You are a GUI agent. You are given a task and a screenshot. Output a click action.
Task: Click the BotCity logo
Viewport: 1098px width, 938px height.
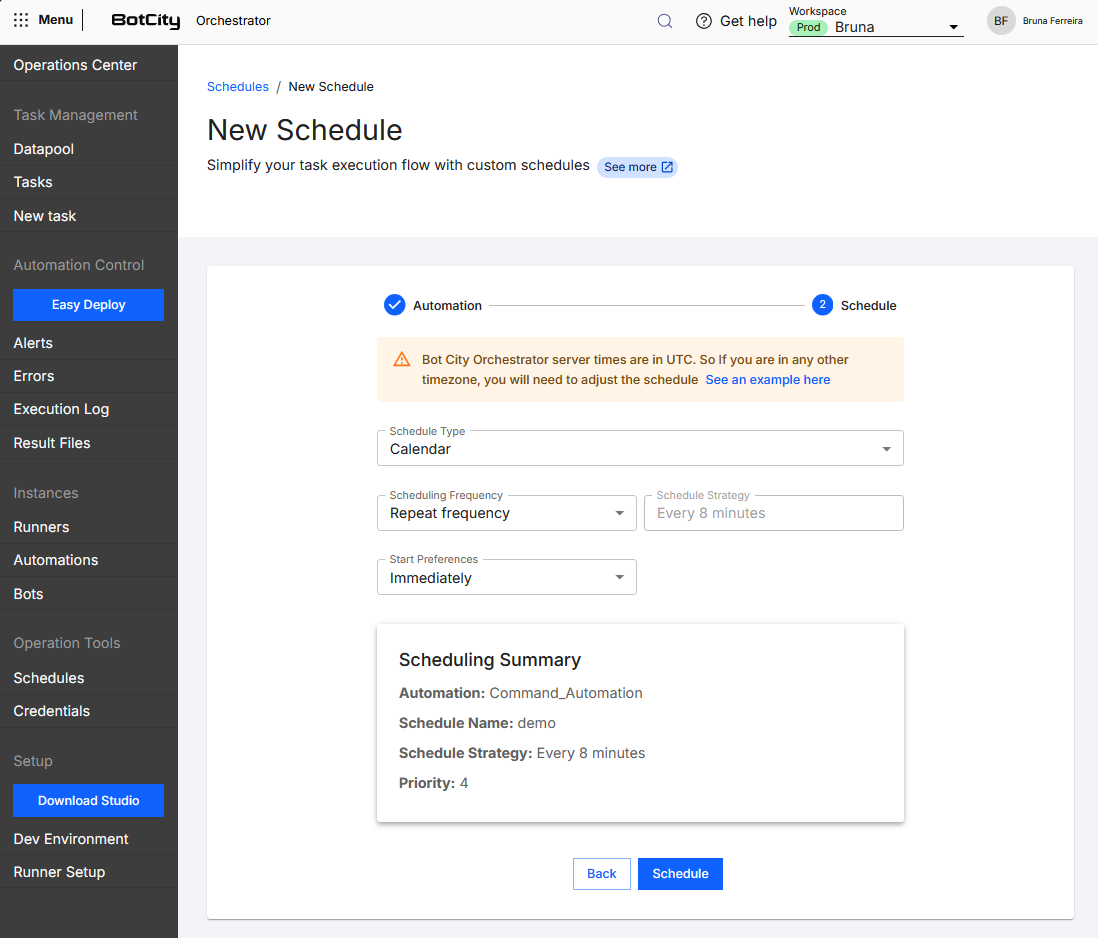pos(146,20)
